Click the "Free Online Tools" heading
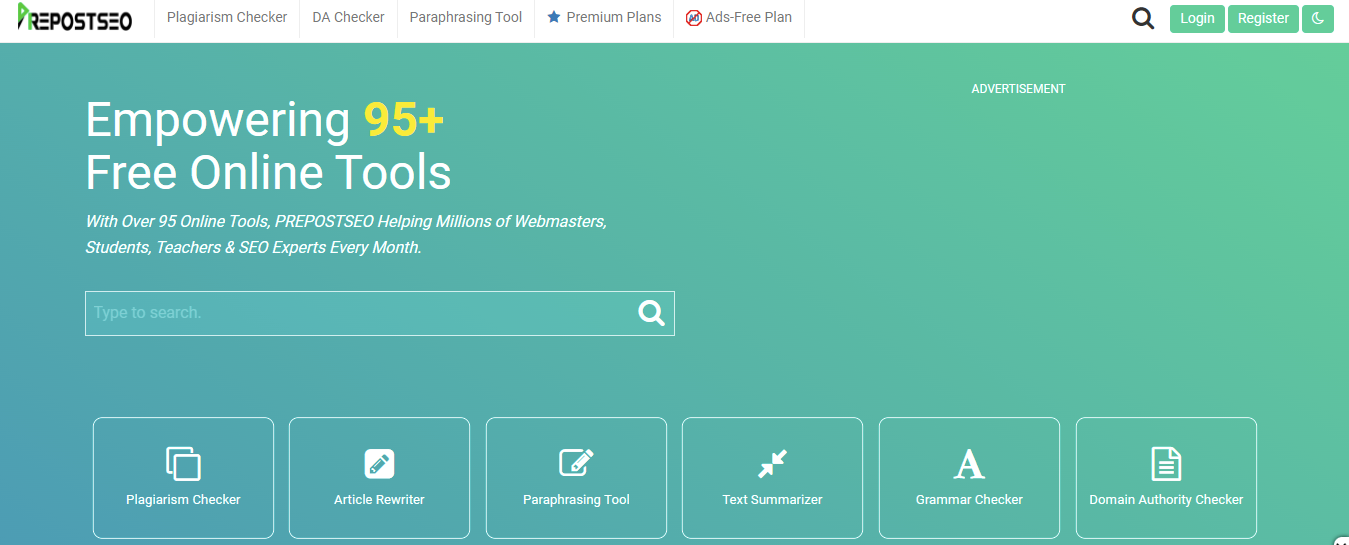The width and height of the screenshot is (1349, 545). point(268,173)
